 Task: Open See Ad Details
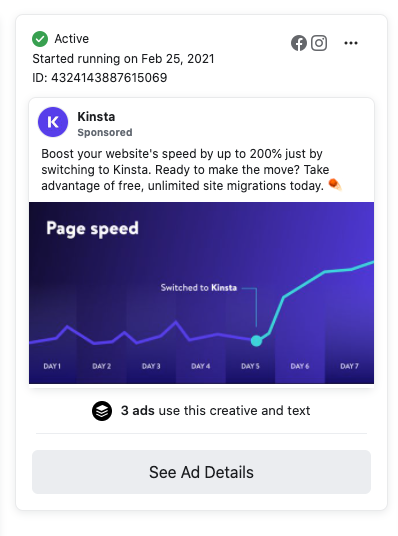tap(201, 472)
